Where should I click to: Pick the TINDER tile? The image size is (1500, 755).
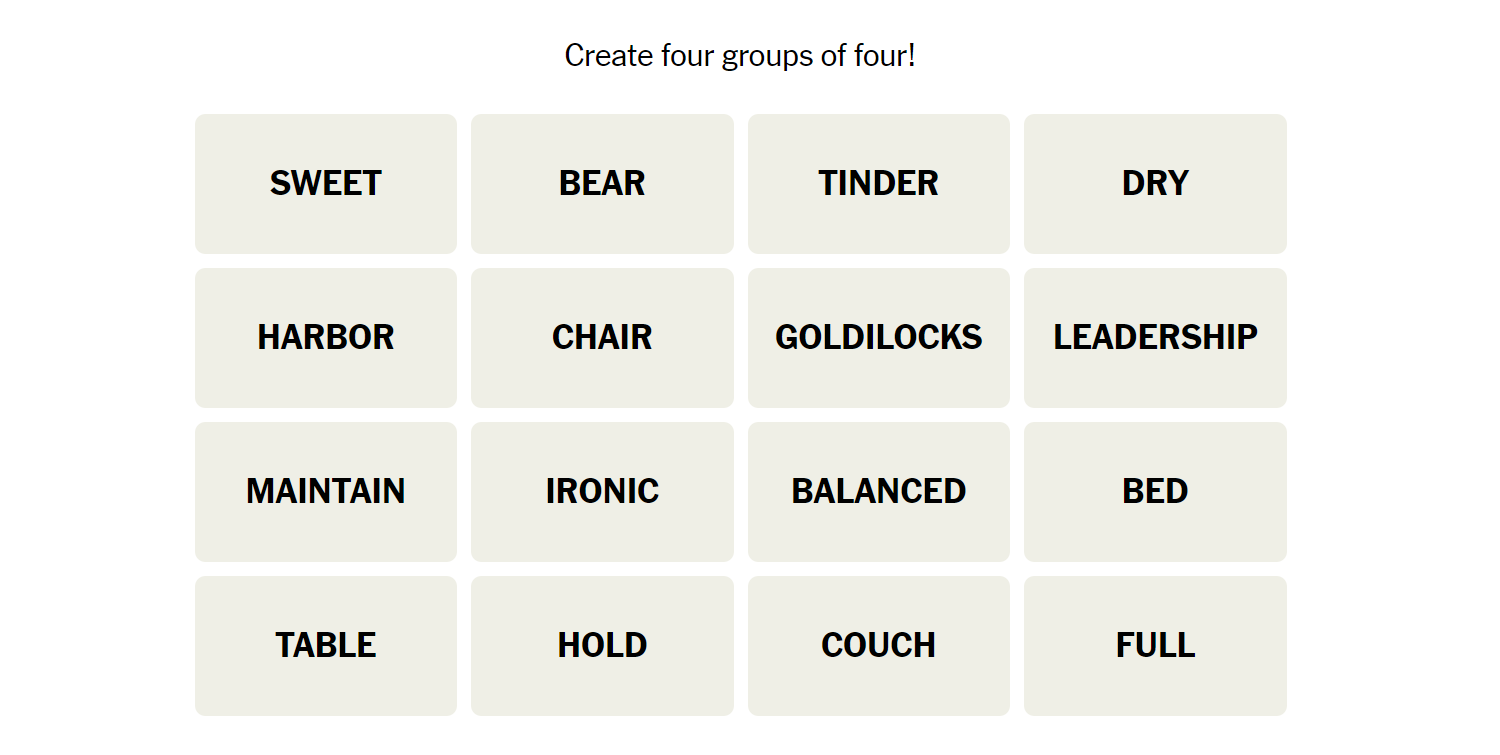pos(879,184)
